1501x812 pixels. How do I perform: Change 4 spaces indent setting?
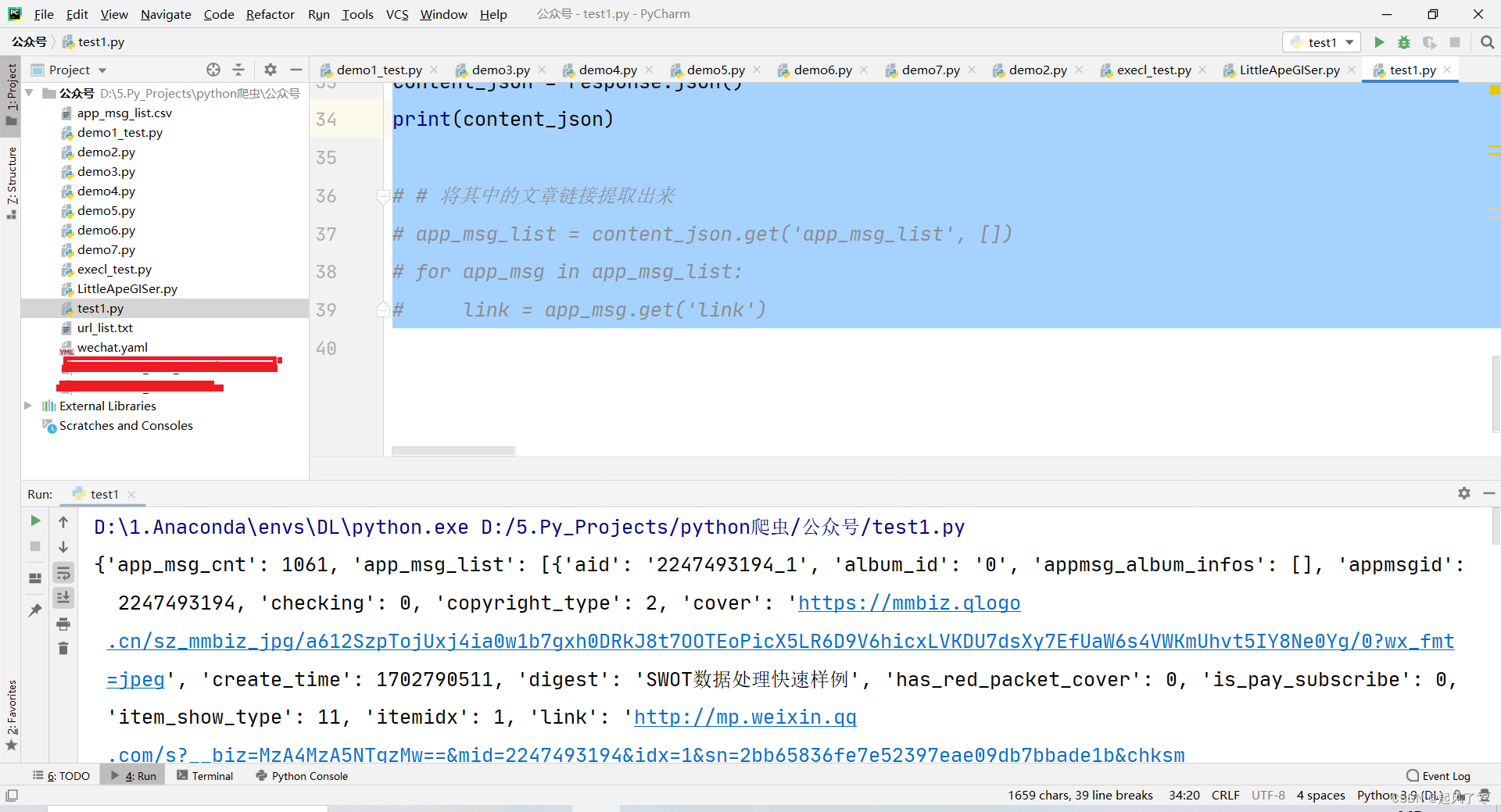pyautogui.click(x=1320, y=796)
